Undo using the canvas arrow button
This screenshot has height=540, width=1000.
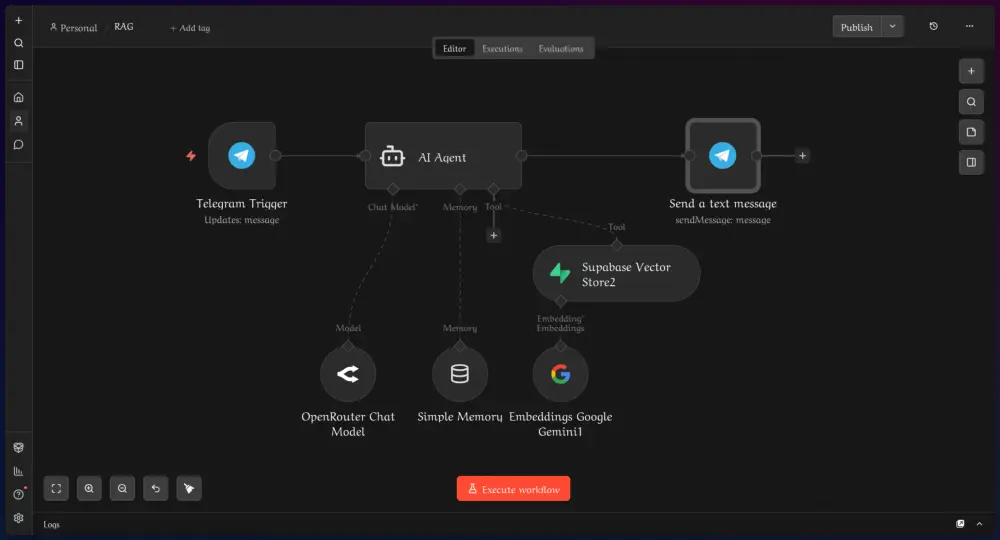(x=156, y=488)
